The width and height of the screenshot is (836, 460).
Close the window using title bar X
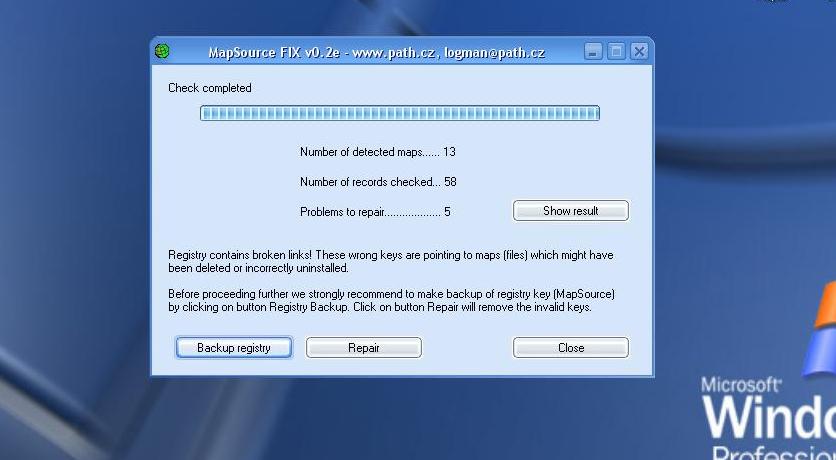coord(639,51)
